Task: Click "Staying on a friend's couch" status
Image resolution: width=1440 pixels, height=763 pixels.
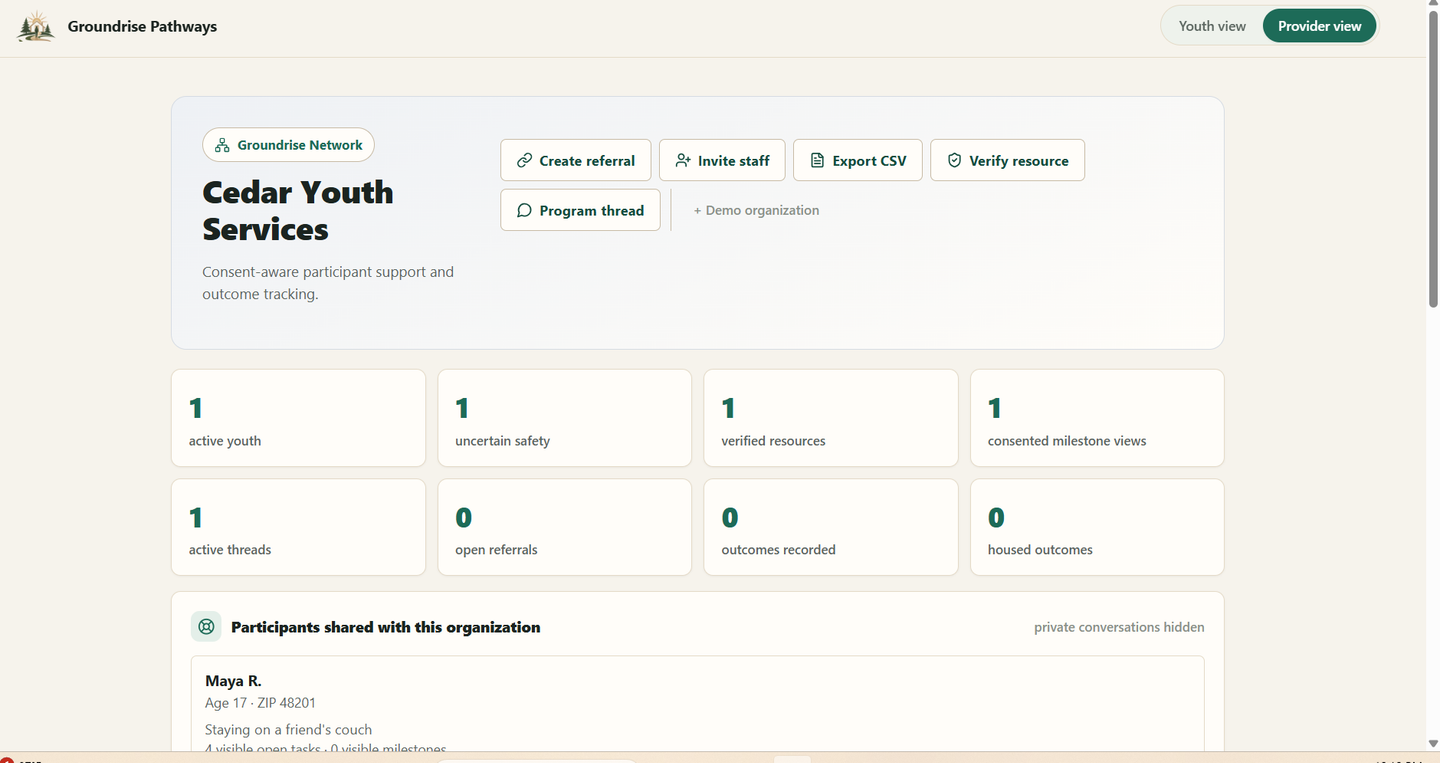Action: pyautogui.click(x=288, y=730)
